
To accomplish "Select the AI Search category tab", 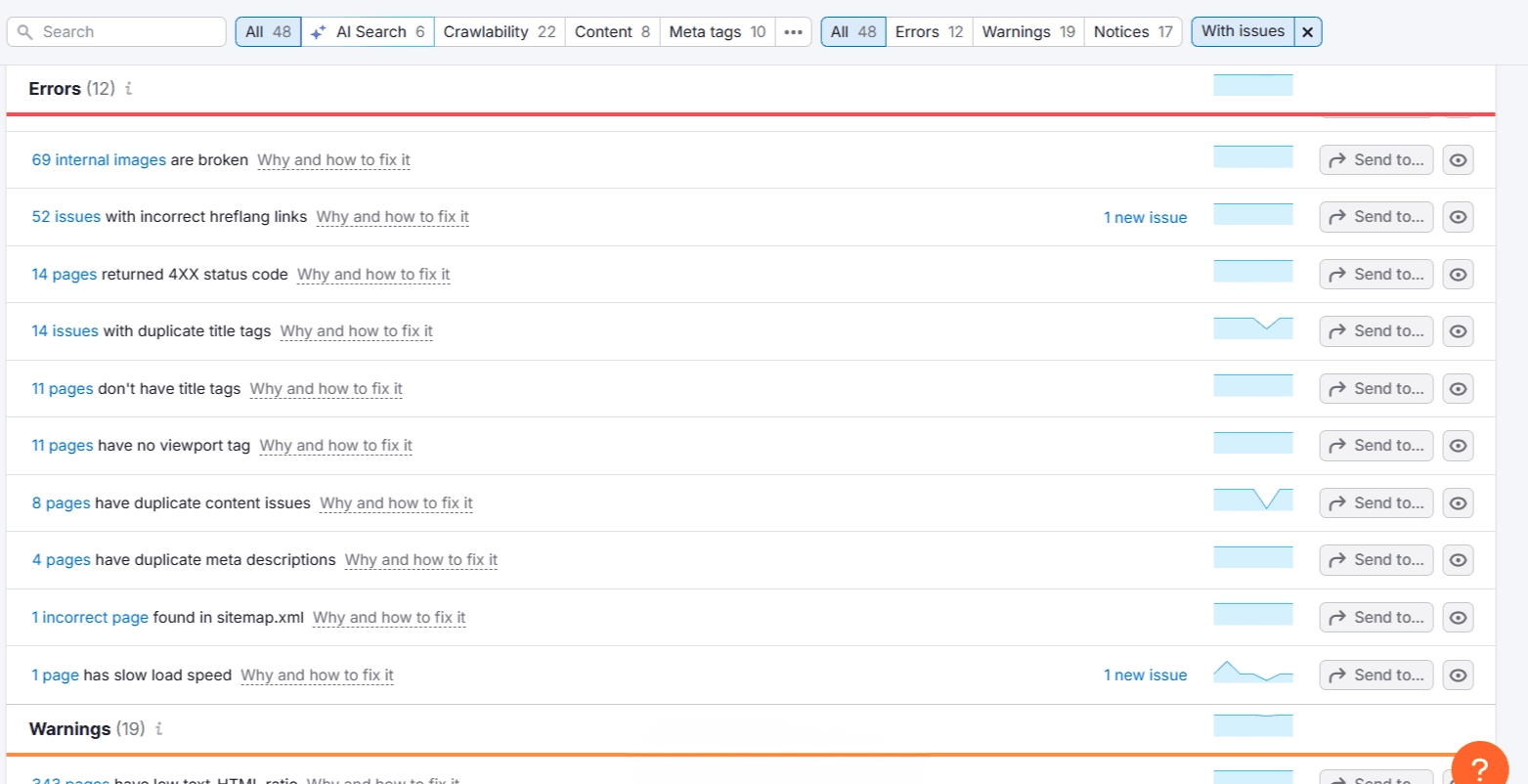I will (x=368, y=32).
